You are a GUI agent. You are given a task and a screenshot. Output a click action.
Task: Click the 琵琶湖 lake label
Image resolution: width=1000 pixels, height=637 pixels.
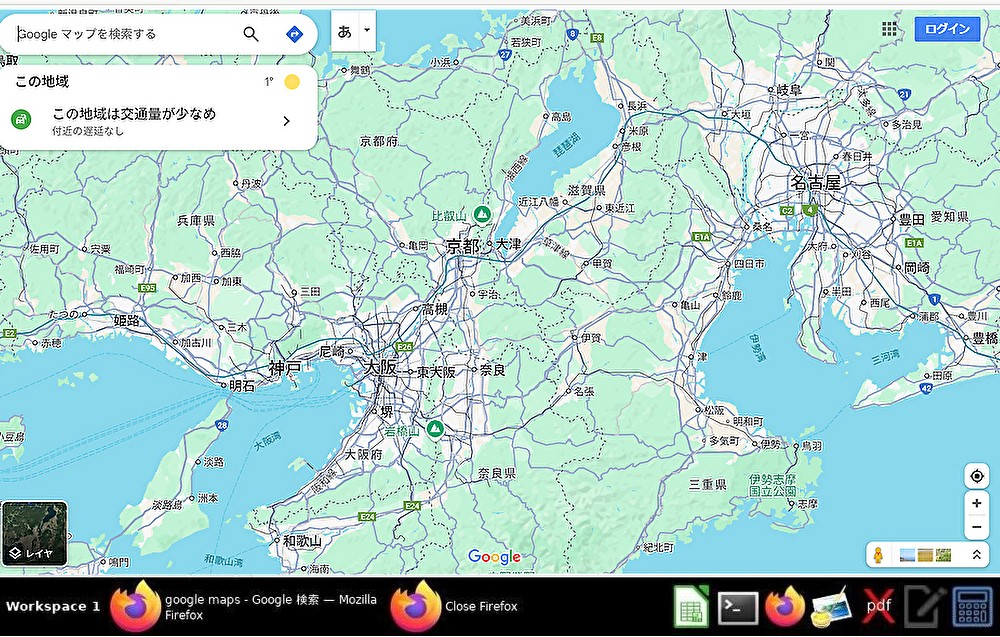[567, 145]
